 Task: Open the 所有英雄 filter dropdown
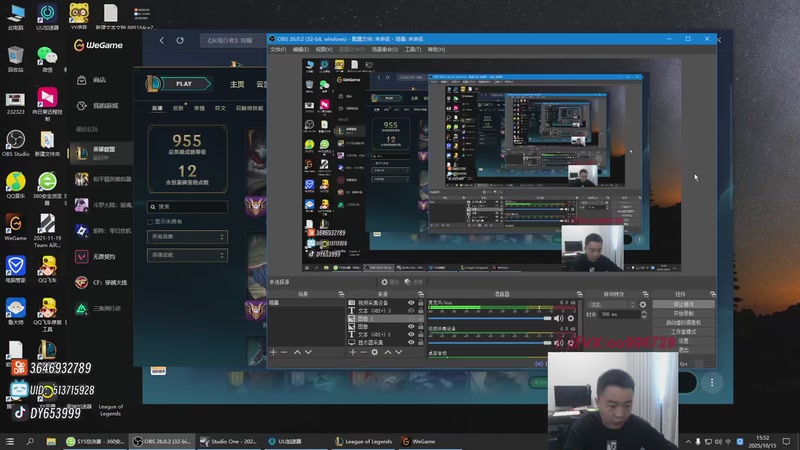[x=187, y=237]
